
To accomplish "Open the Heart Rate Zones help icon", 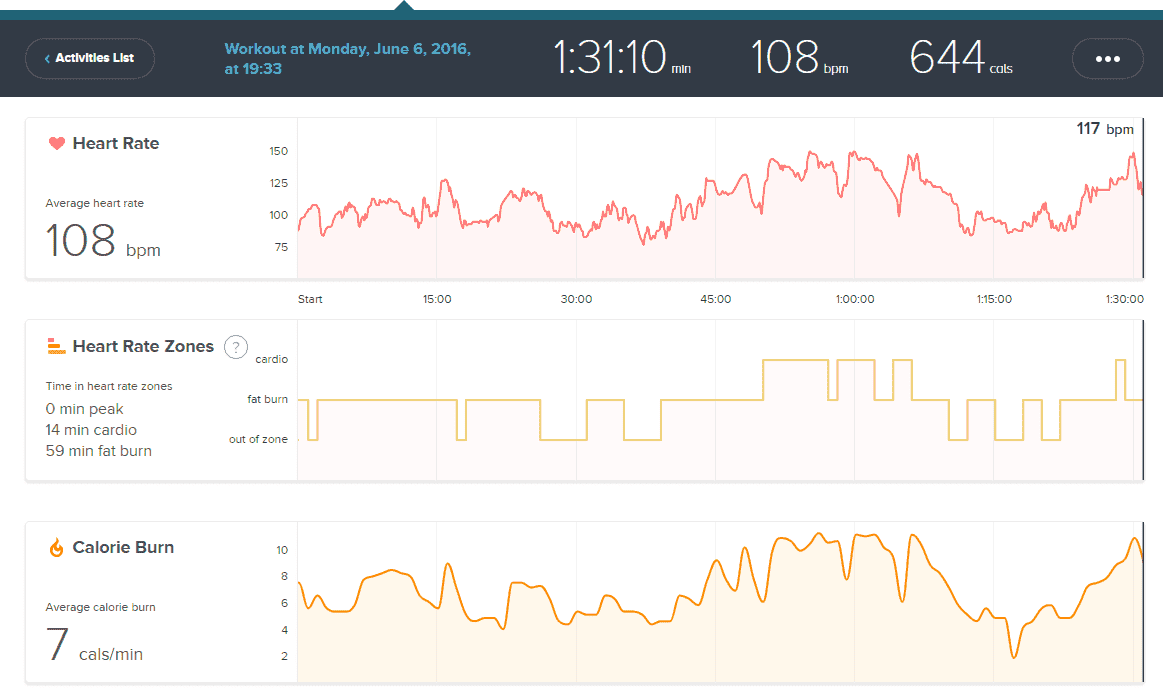I will click(x=235, y=347).
